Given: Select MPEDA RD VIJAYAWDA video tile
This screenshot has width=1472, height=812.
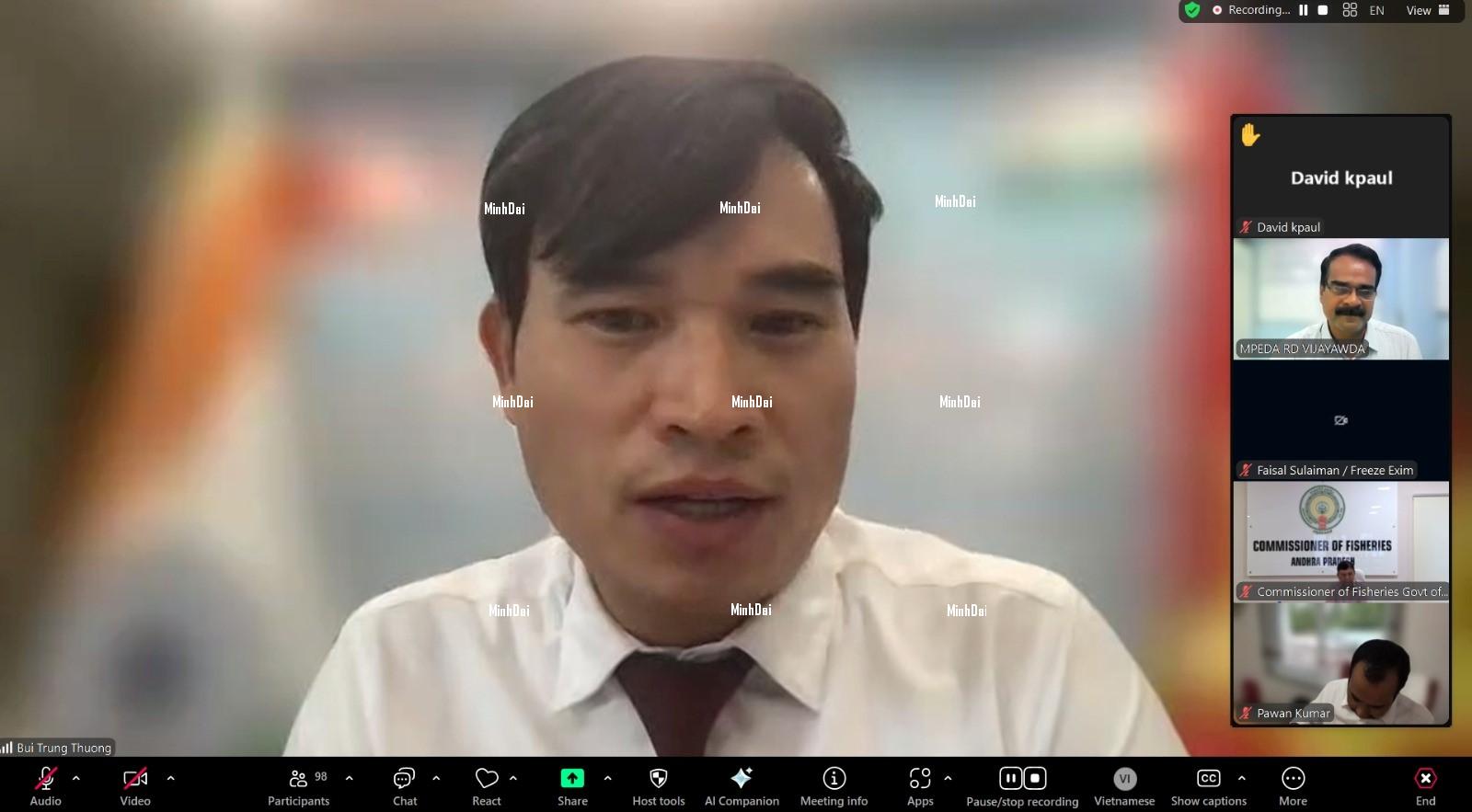Looking at the screenshot, I should click(1341, 299).
